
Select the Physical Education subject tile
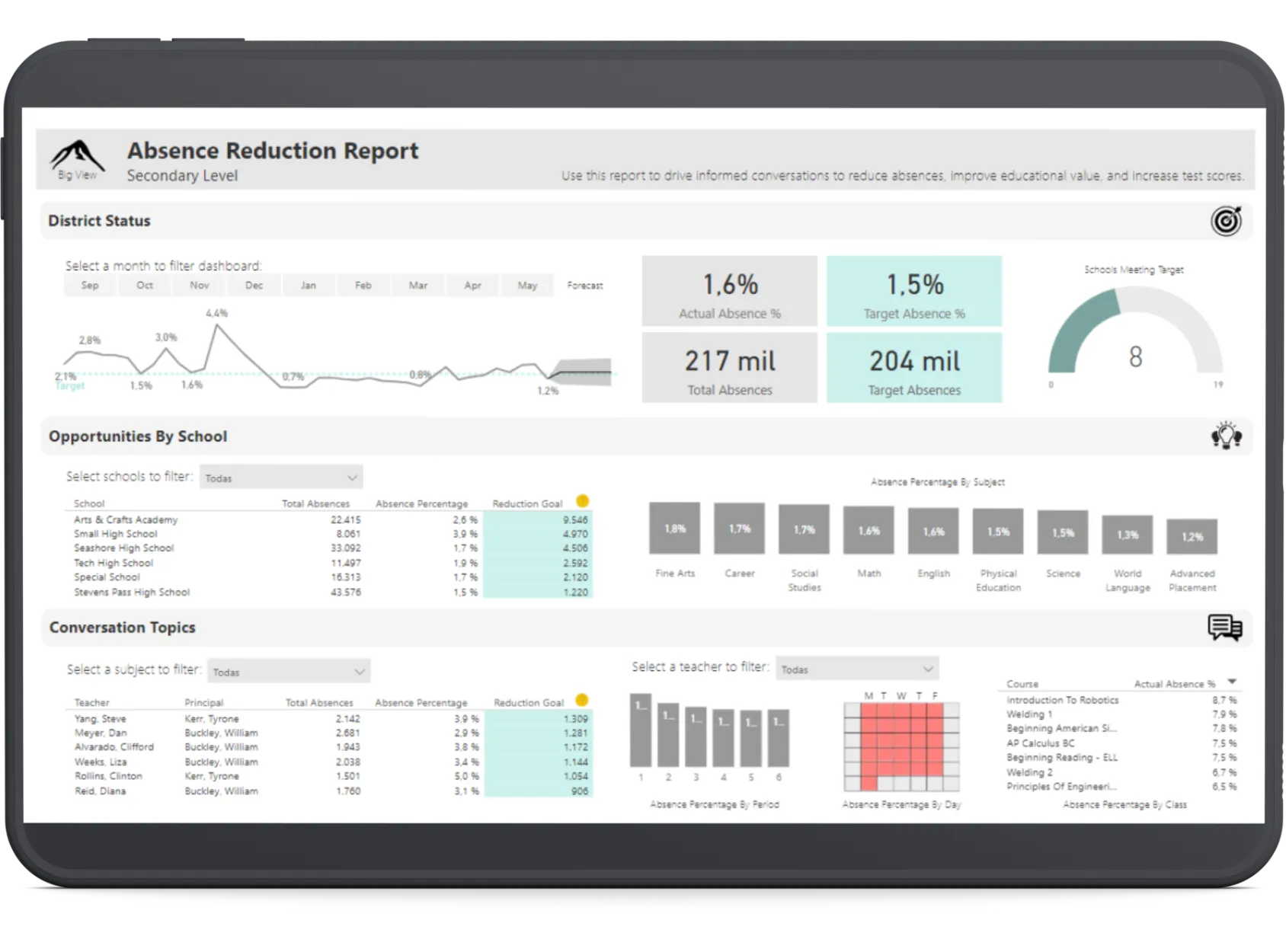(999, 532)
